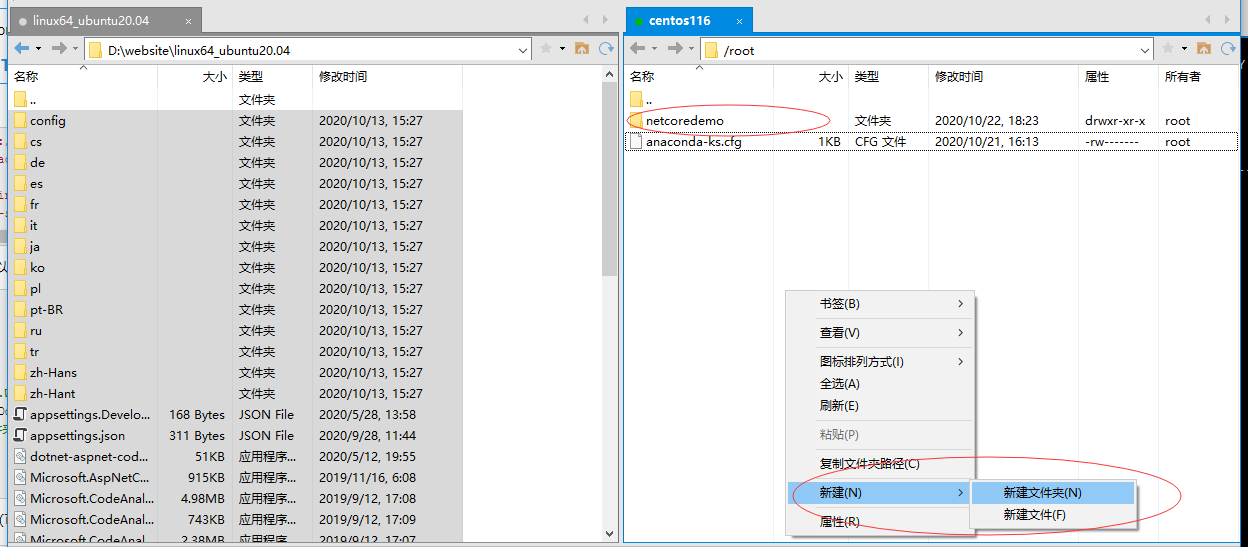Open back history dropdown in local pane
Screen dimensions: 1248x547
pyautogui.click(x=39, y=48)
